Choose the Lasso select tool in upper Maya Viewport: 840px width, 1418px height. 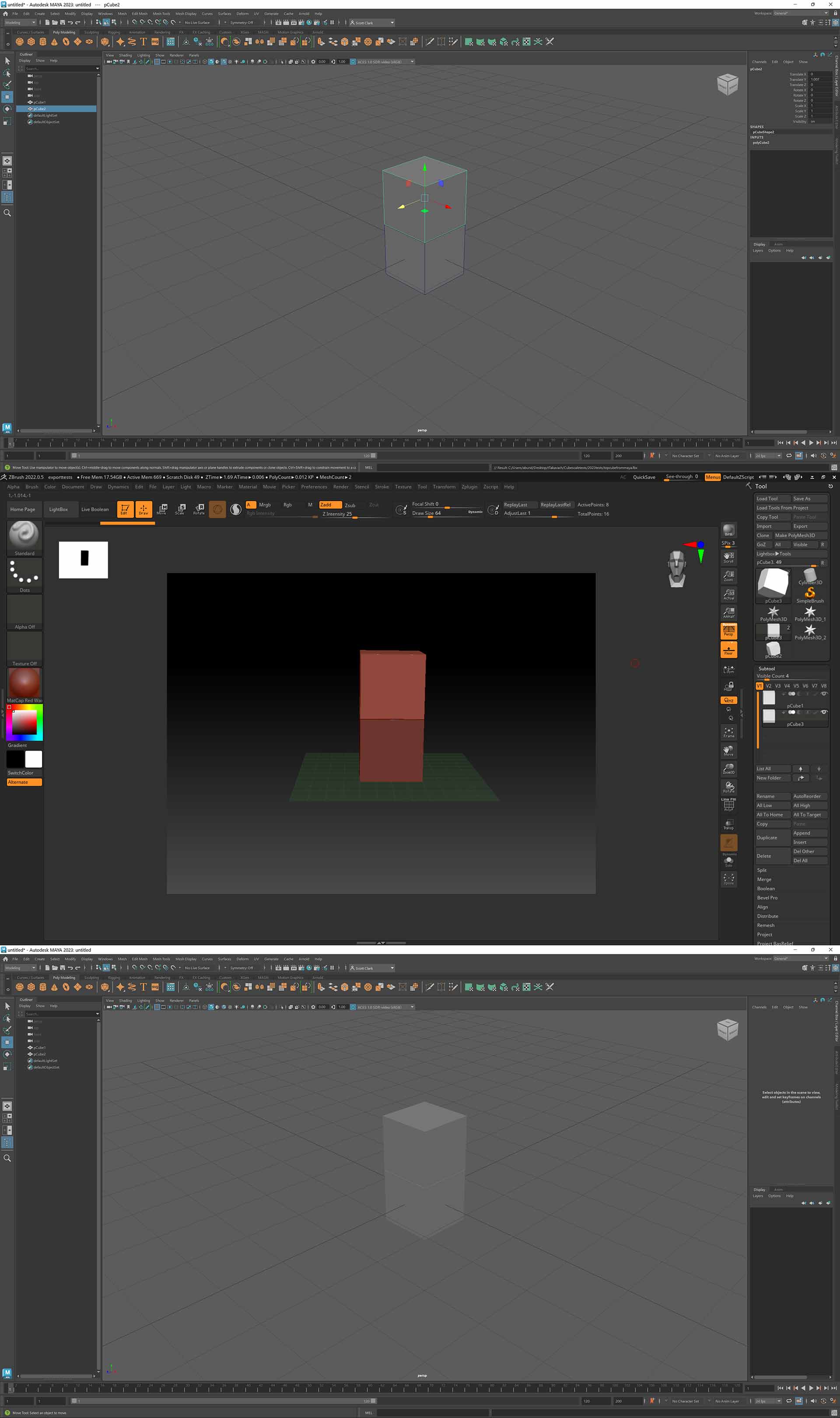pos(7,73)
